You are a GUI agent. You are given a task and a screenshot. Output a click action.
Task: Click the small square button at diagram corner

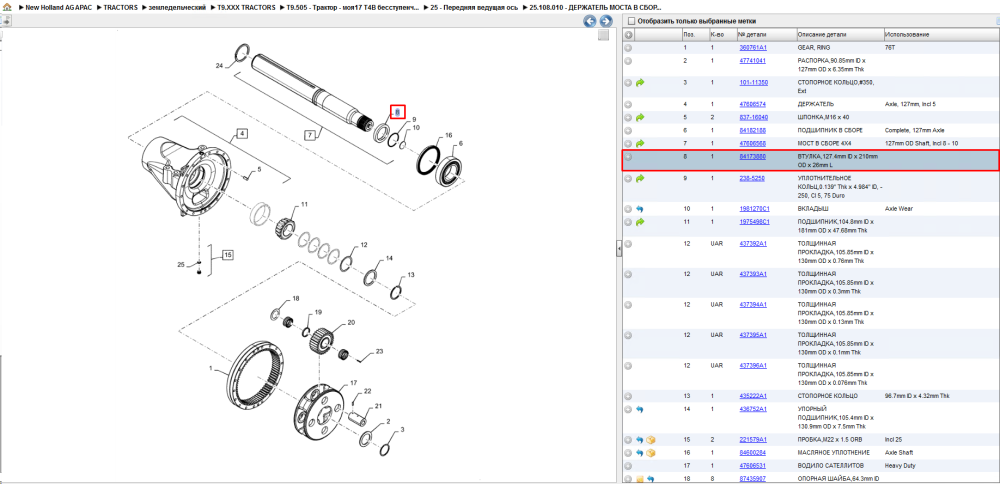603,35
